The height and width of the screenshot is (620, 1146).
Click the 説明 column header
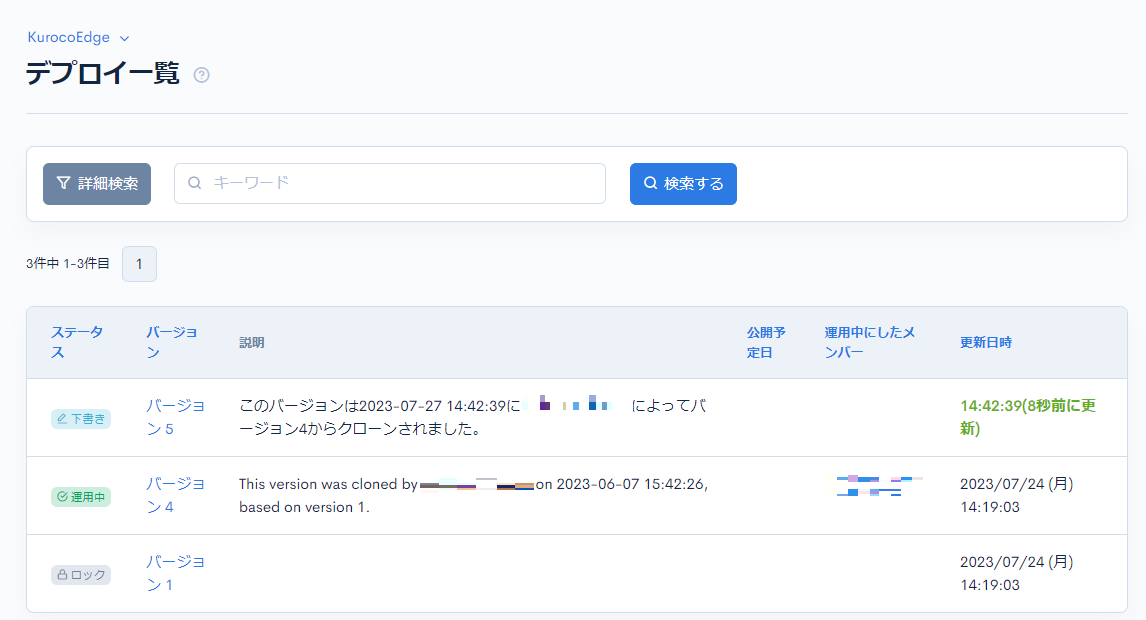(x=251, y=342)
